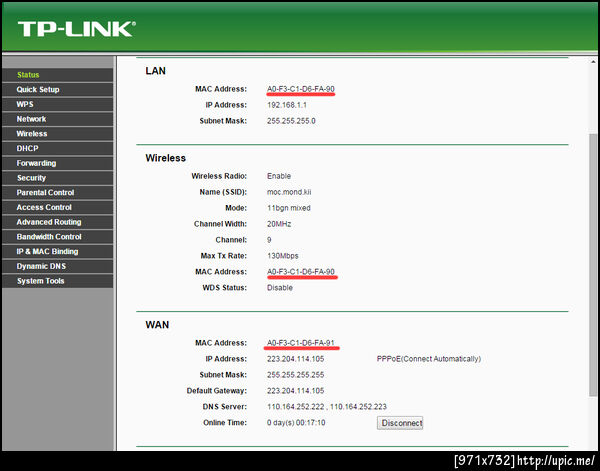Screen dimensions: 600x471
Task: Click WAN IP address 223.204.114.105
Action: click(x=295, y=359)
